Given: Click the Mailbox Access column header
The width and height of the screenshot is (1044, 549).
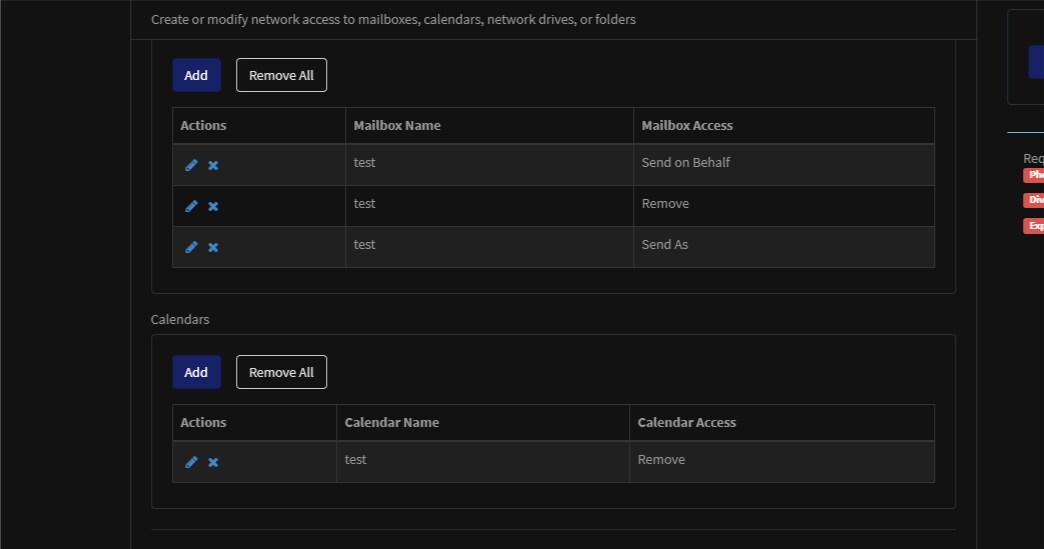Looking at the screenshot, I should 687,126.
